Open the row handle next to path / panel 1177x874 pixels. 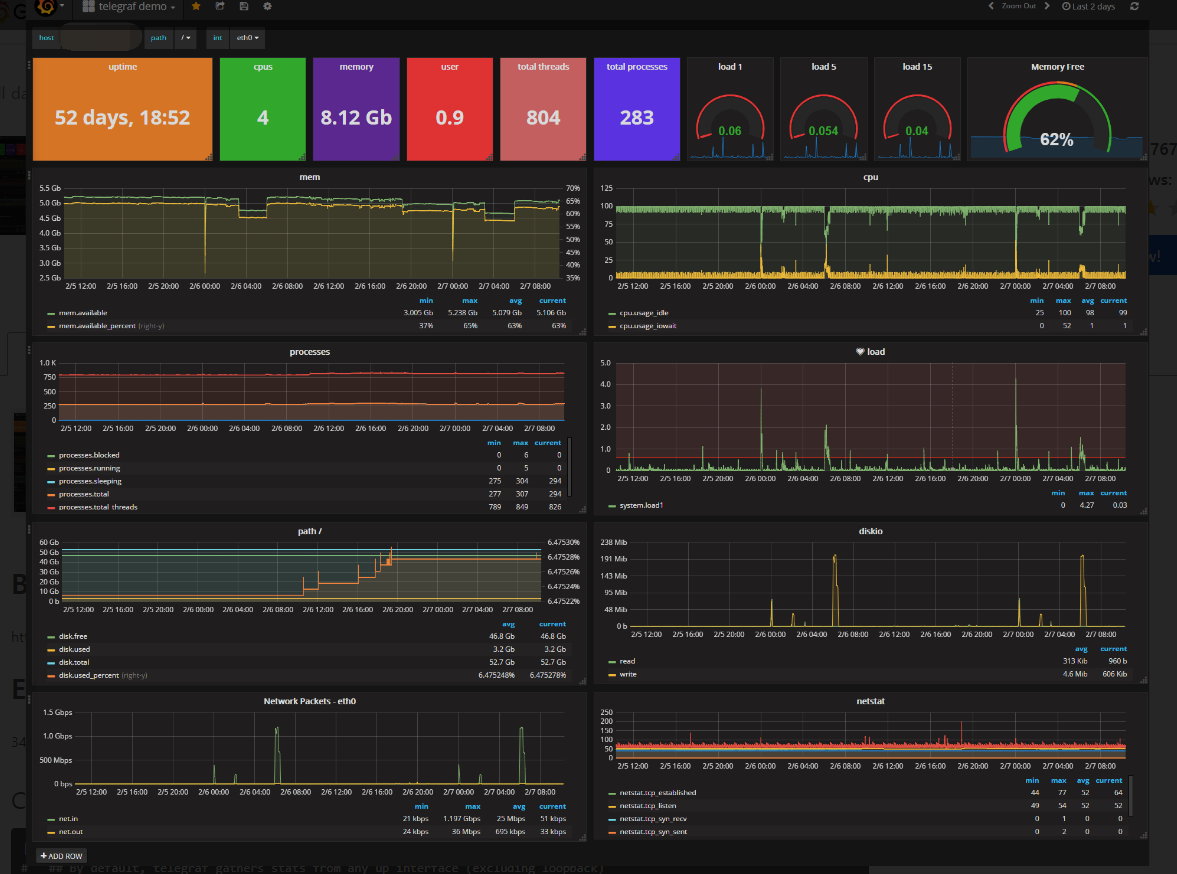point(29,529)
